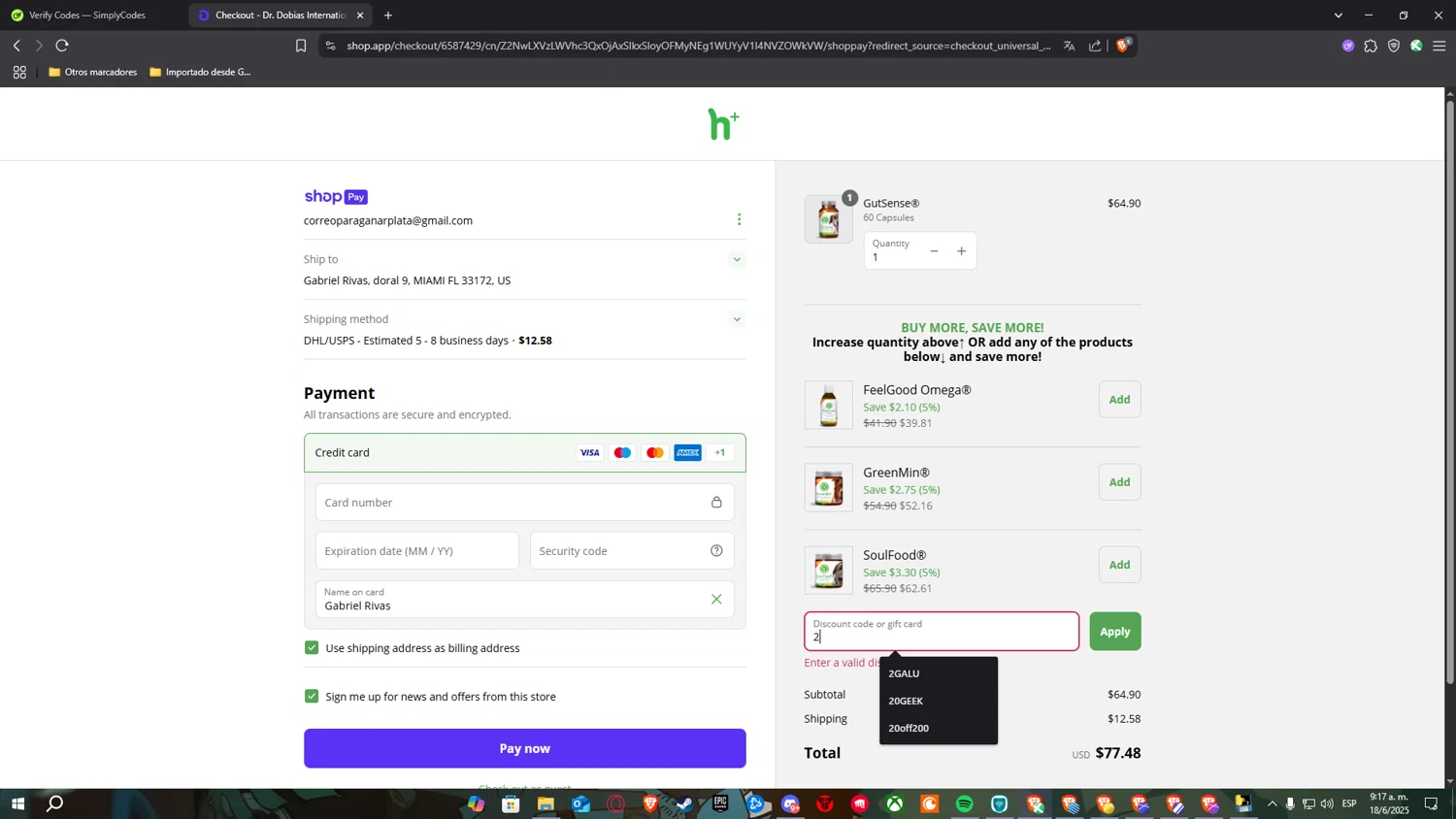Click the GreenMin product thumbnail
Image resolution: width=1456 pixels, height=819 pixels.
pos(829,488)
